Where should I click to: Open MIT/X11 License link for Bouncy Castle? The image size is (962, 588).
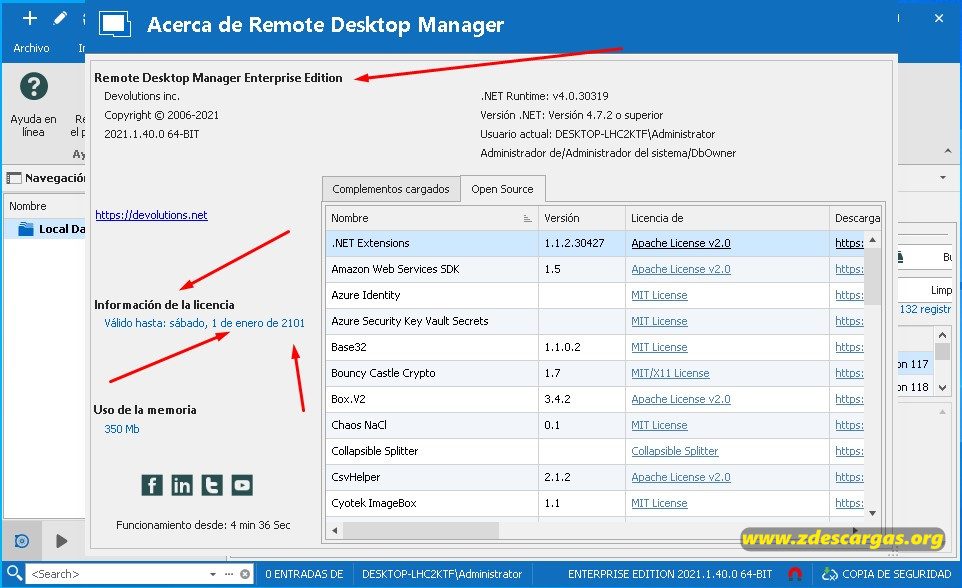click(670, 373)
